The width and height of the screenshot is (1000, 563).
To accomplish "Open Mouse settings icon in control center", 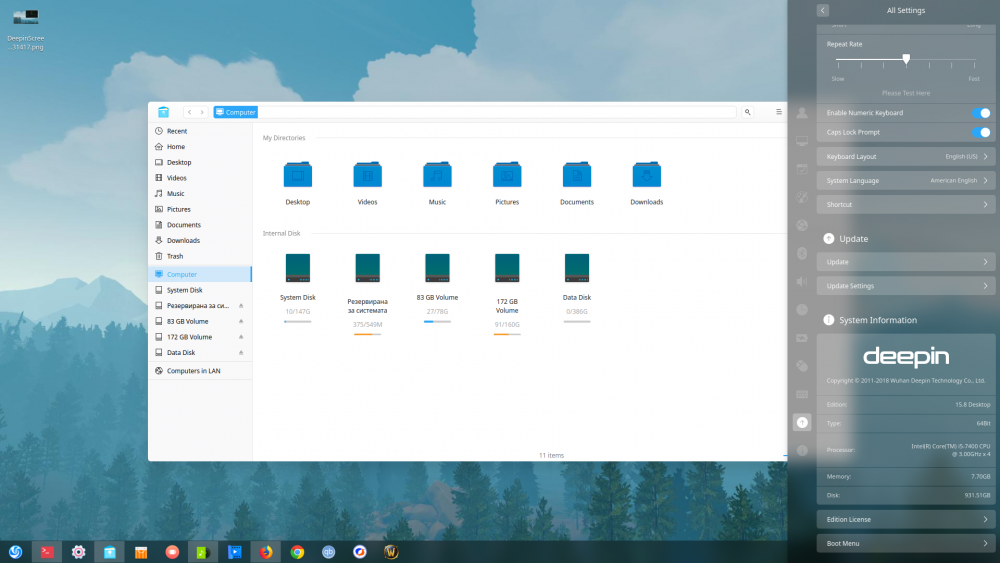I will click(802, 366).
